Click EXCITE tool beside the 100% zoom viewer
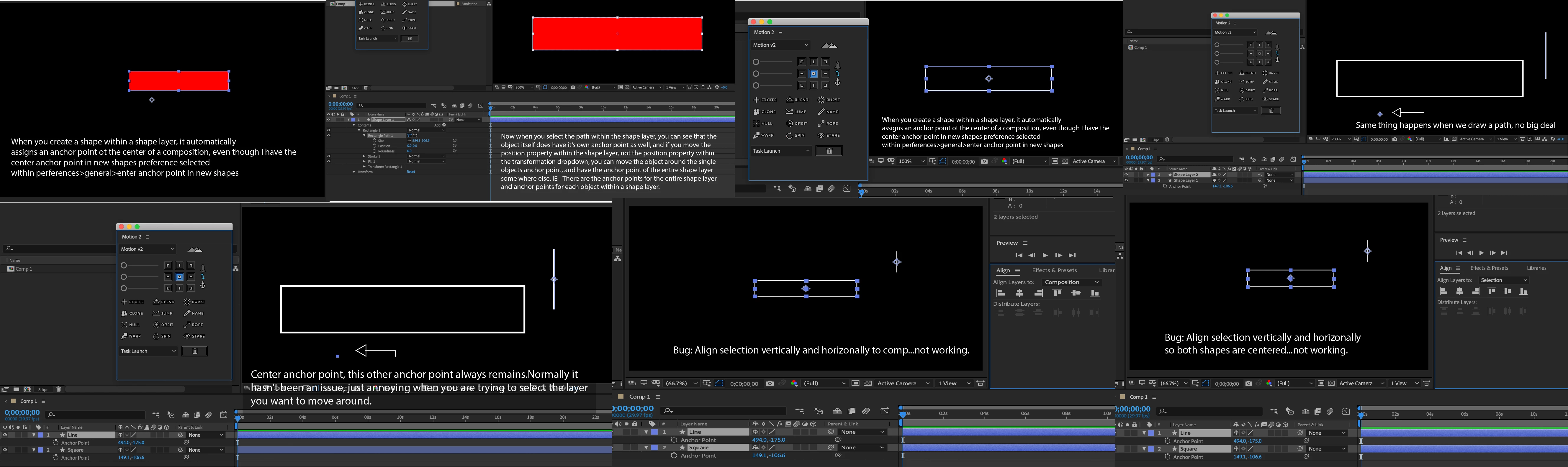Viewport: 1568px width, 467px height. [x=765, y=100]
